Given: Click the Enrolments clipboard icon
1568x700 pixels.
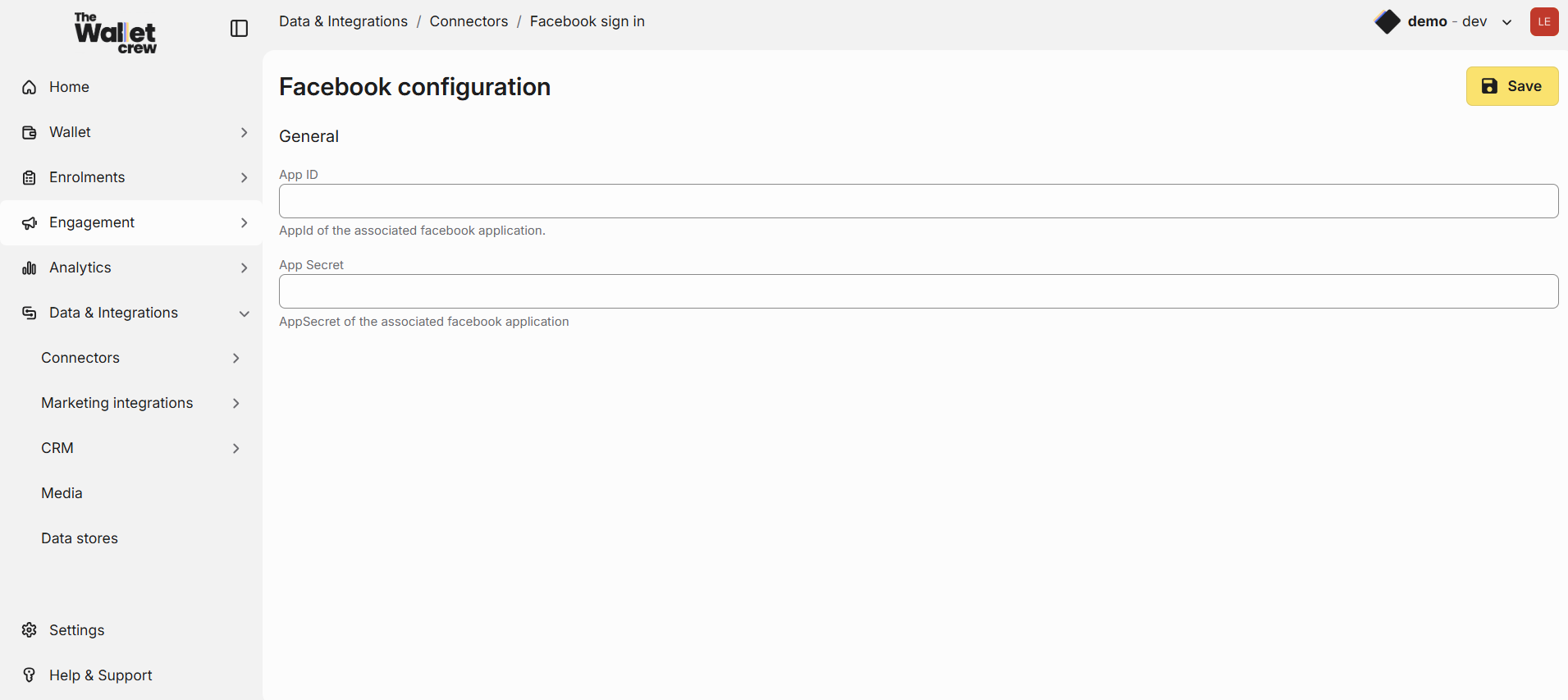Looking at the screenshot, I should click(x=30, y=177).
